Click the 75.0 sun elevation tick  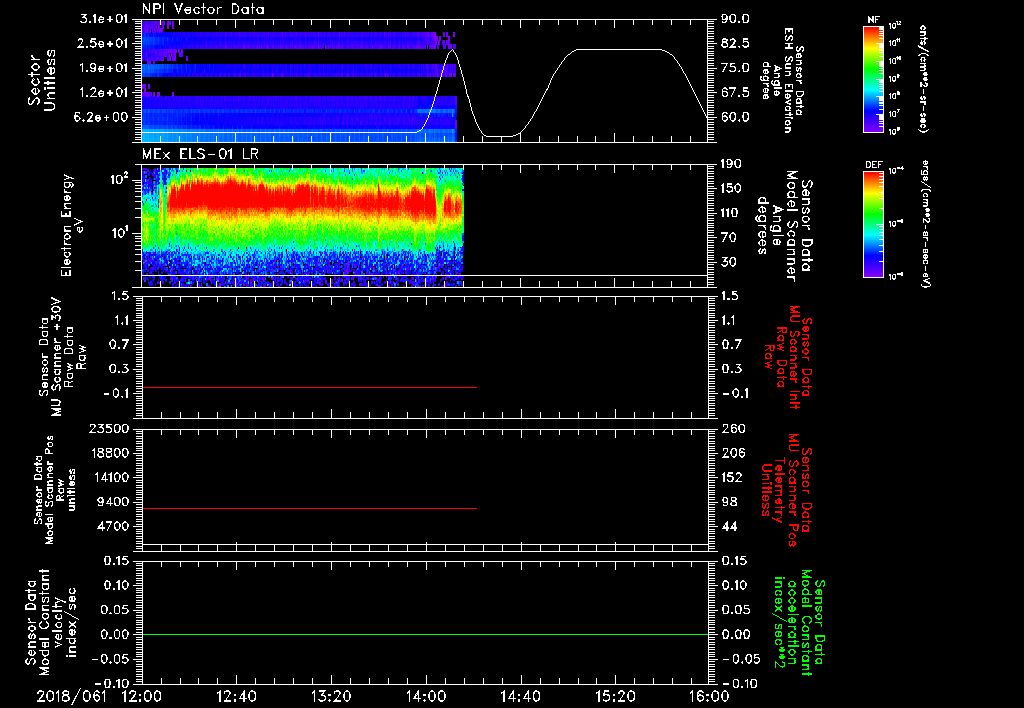click(x=735, y=68)
